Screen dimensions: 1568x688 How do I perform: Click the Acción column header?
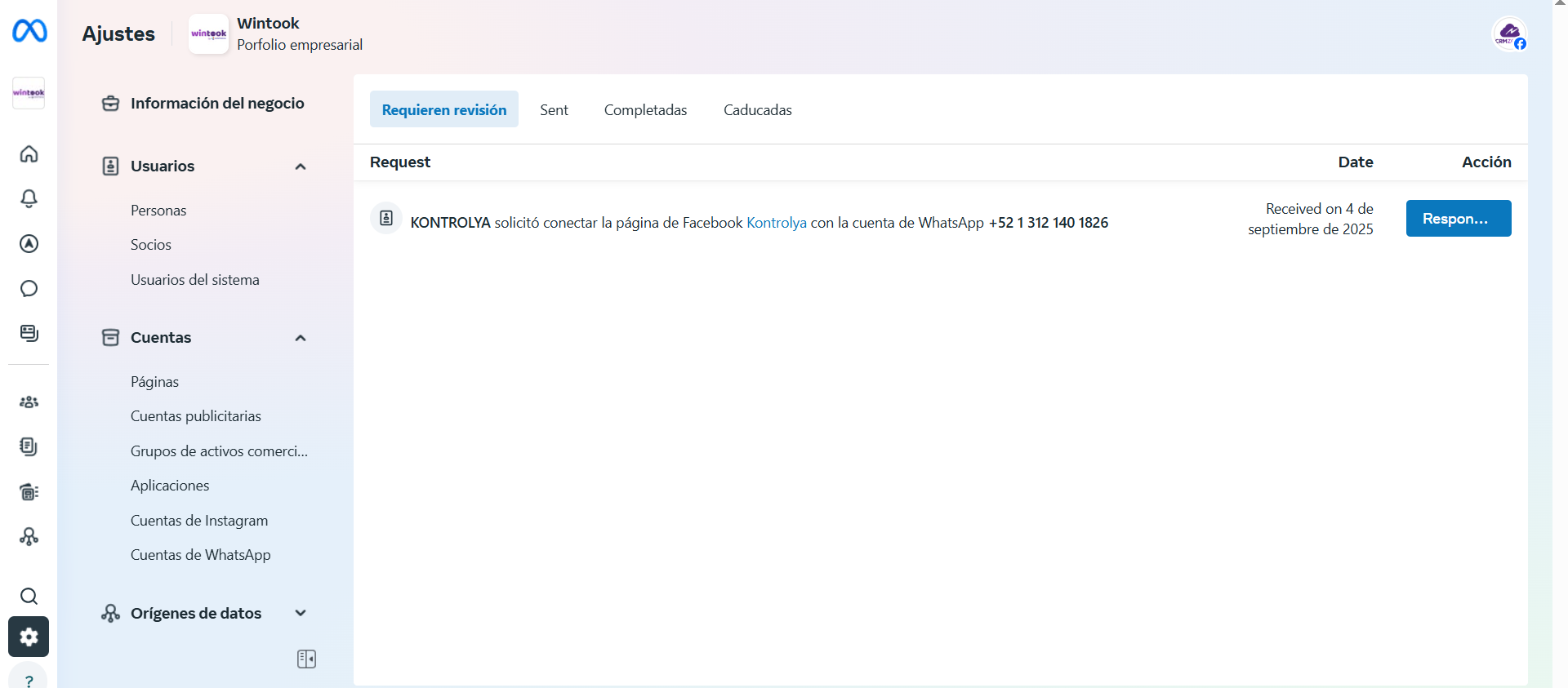1486,162
